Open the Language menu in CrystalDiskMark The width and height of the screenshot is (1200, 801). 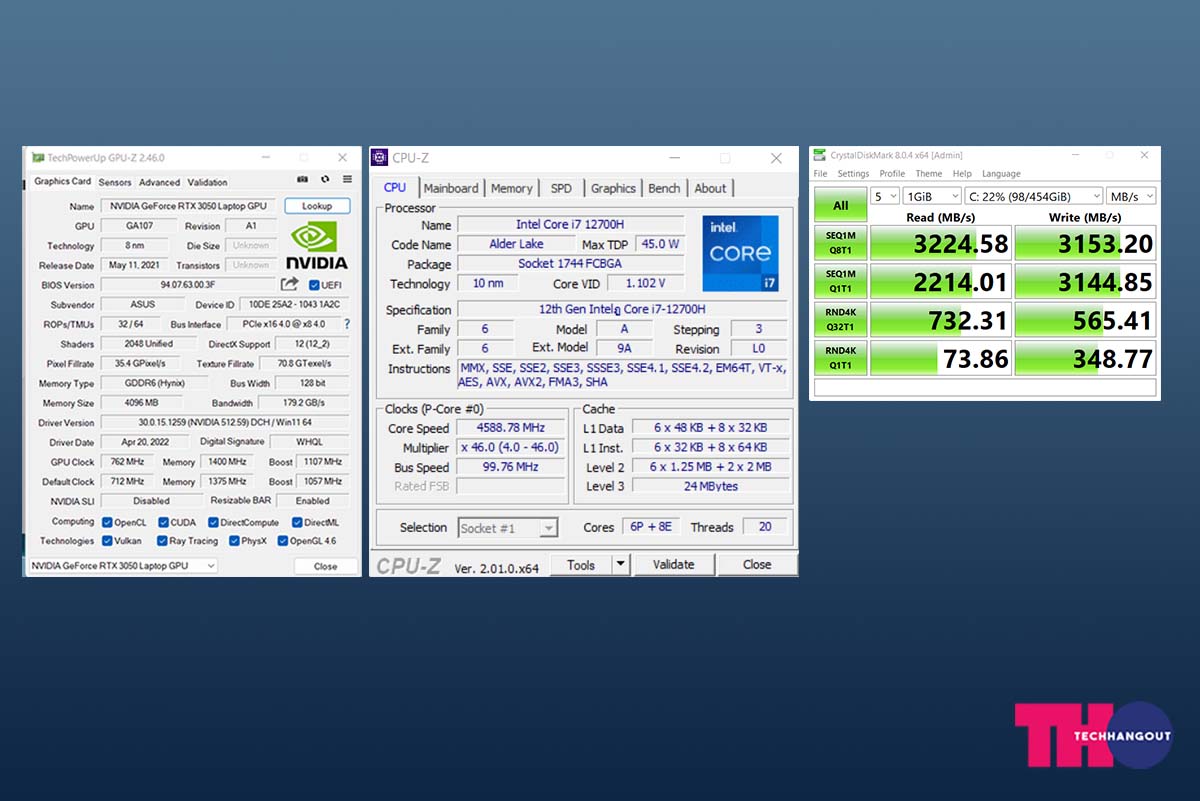point(1001,174)
